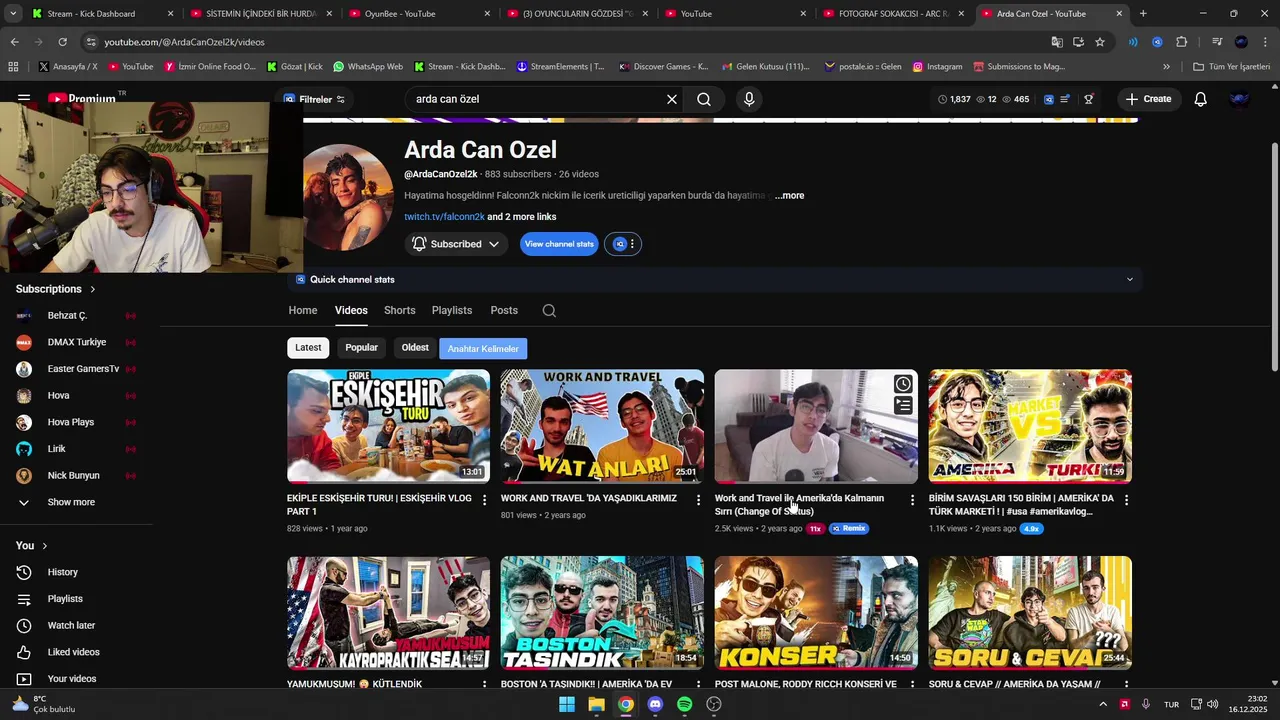Open the Remix badge under Work and Travel video
Screen dimensions: 1280x720
click(848, 528)
